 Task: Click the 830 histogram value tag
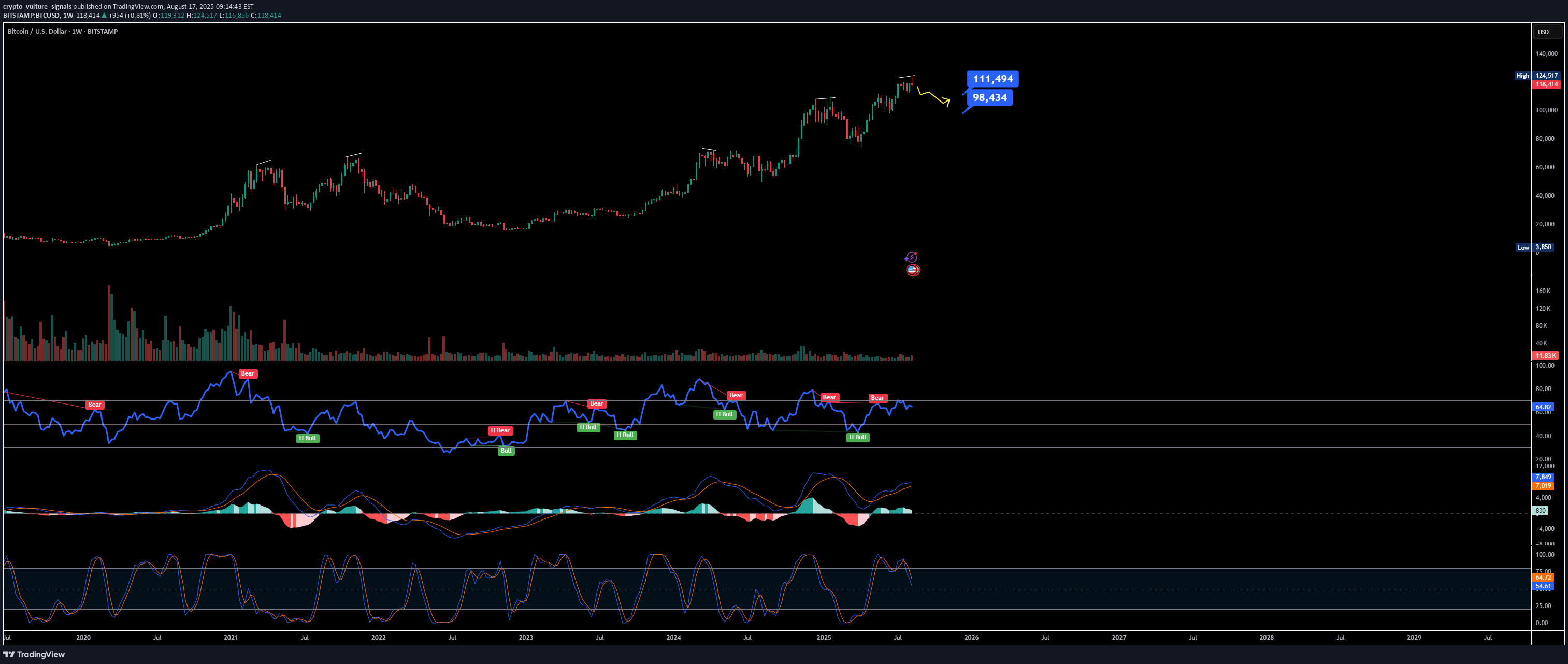(1540, 511)
